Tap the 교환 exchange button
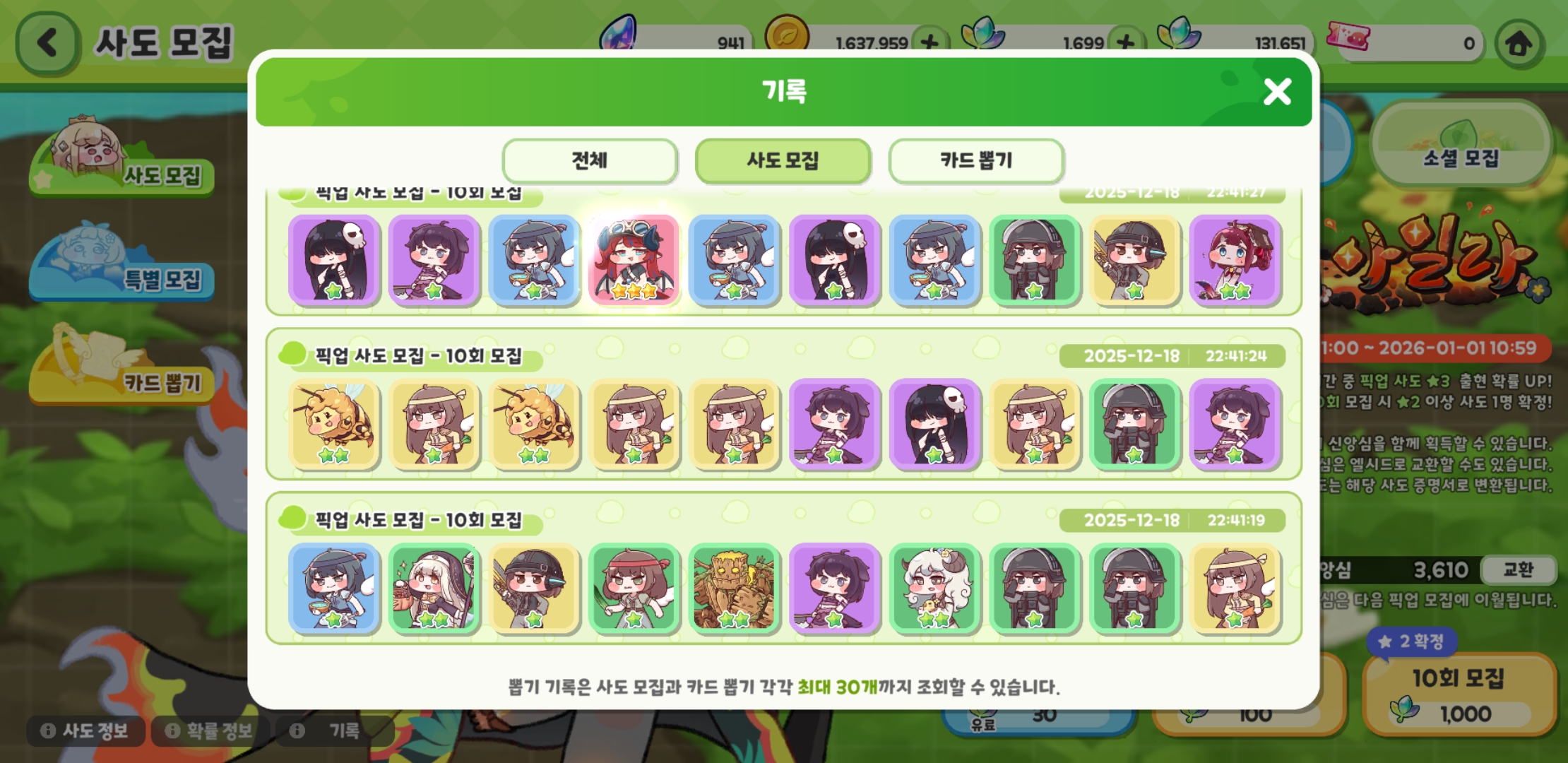The height and width of the screenshot is (763, 1568). click(x=1518, y=569)
